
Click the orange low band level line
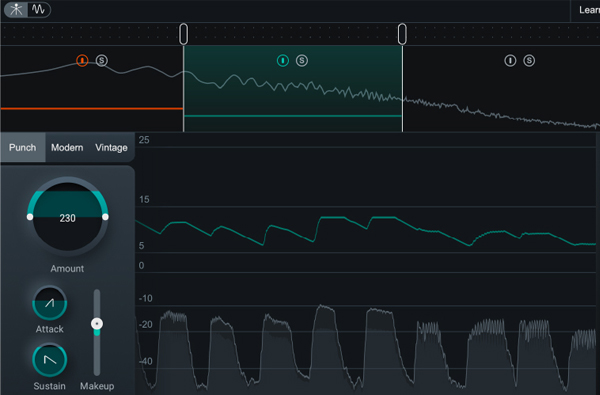point(92,109)
